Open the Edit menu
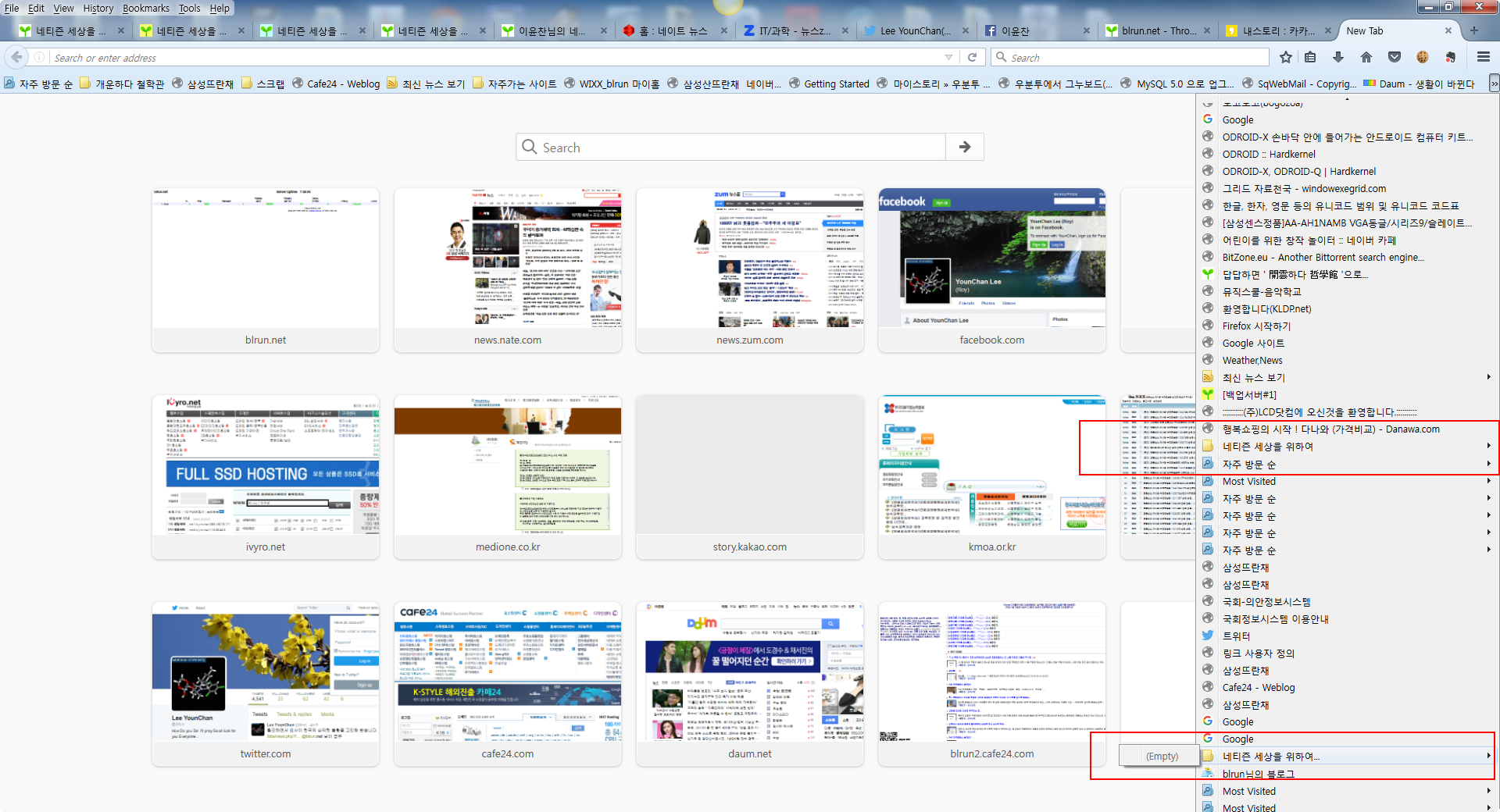Screen dimensions: 1500x812 pos(36,8)
